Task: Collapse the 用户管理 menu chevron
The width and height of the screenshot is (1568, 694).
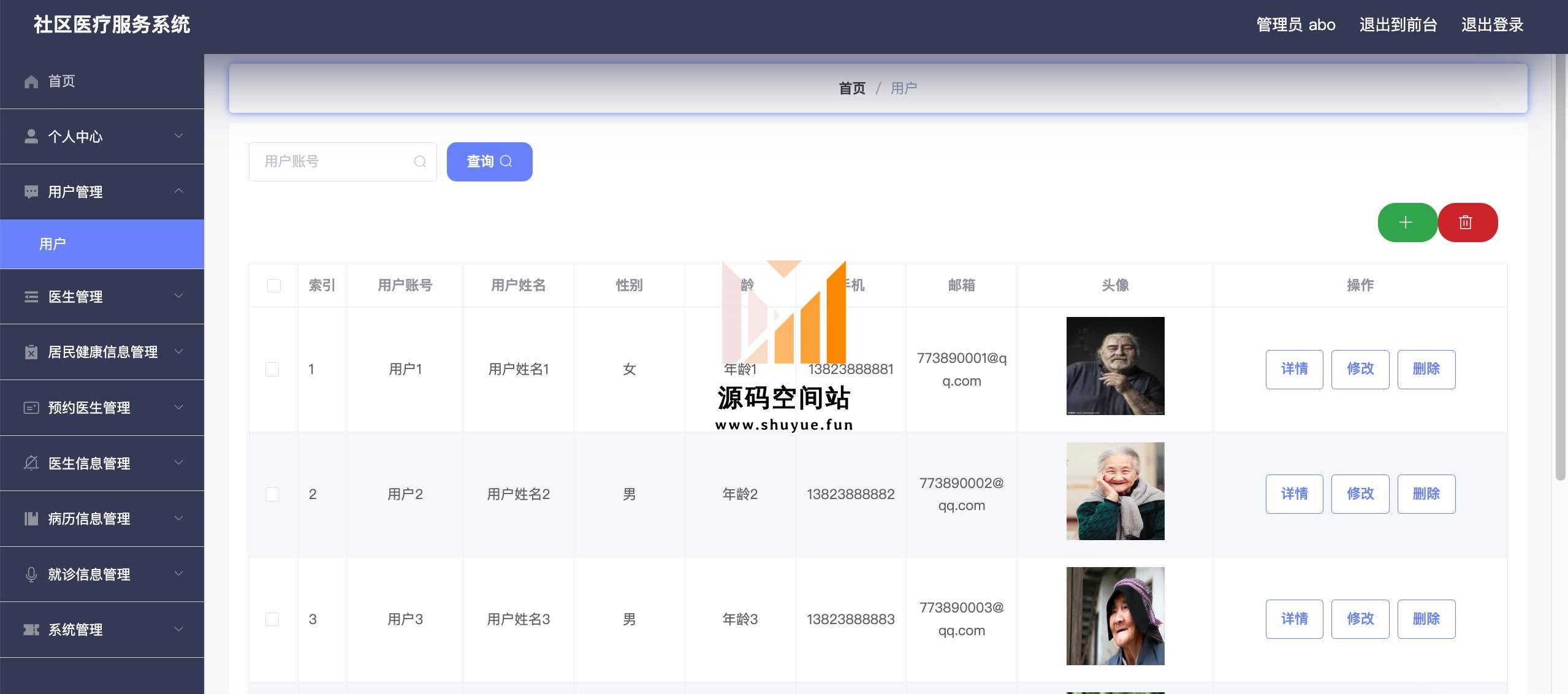Action: point(179,191)
